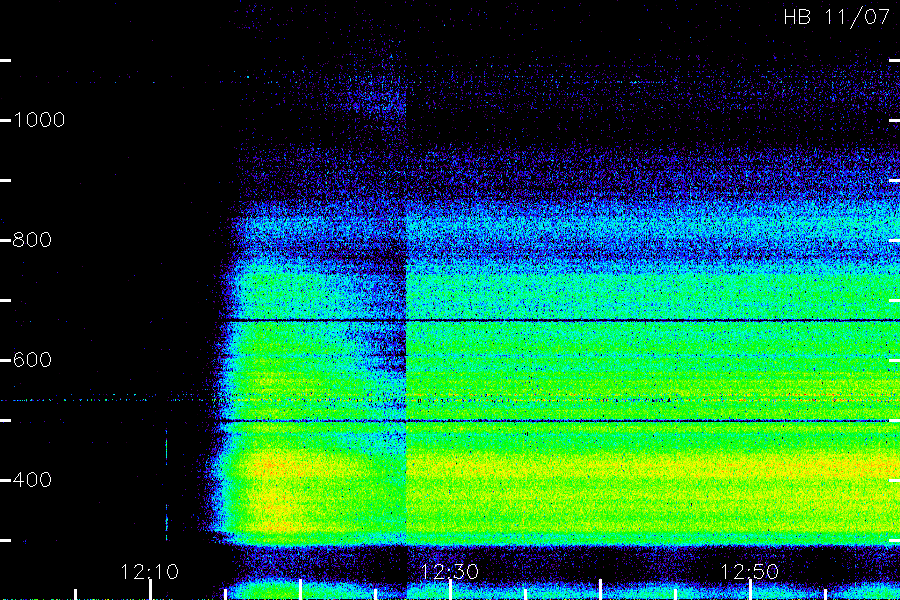Click the HB 11/07 station date label
The image size is (900, 600).
(x=836, y=17)
